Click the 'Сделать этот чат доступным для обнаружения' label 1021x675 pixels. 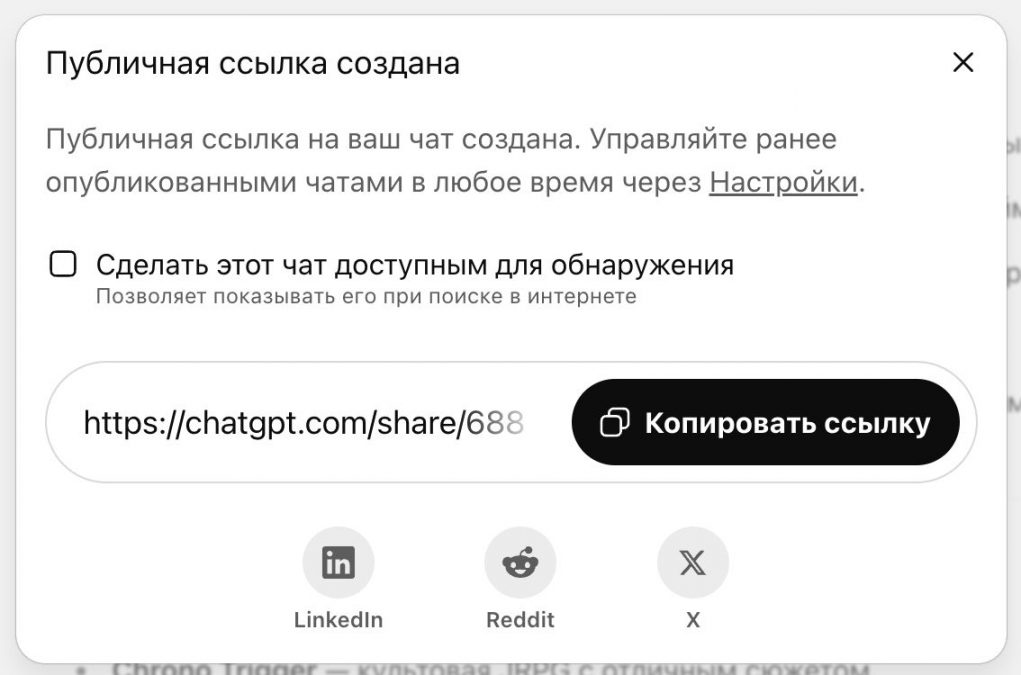coord(415,266)
